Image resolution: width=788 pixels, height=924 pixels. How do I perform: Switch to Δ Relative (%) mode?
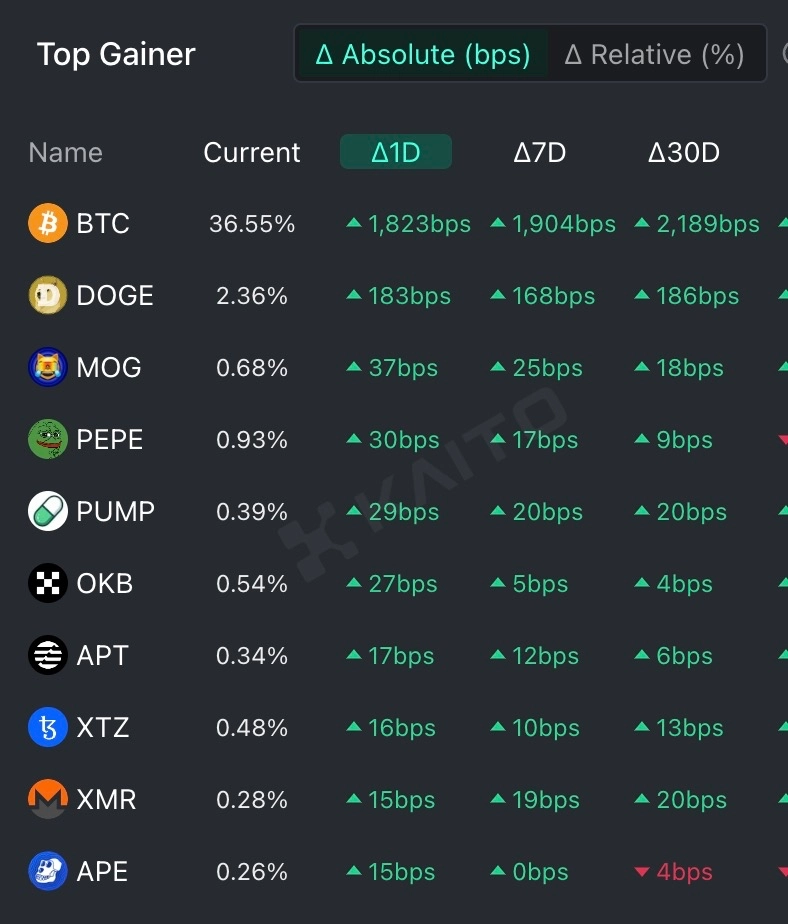[654, 54]
